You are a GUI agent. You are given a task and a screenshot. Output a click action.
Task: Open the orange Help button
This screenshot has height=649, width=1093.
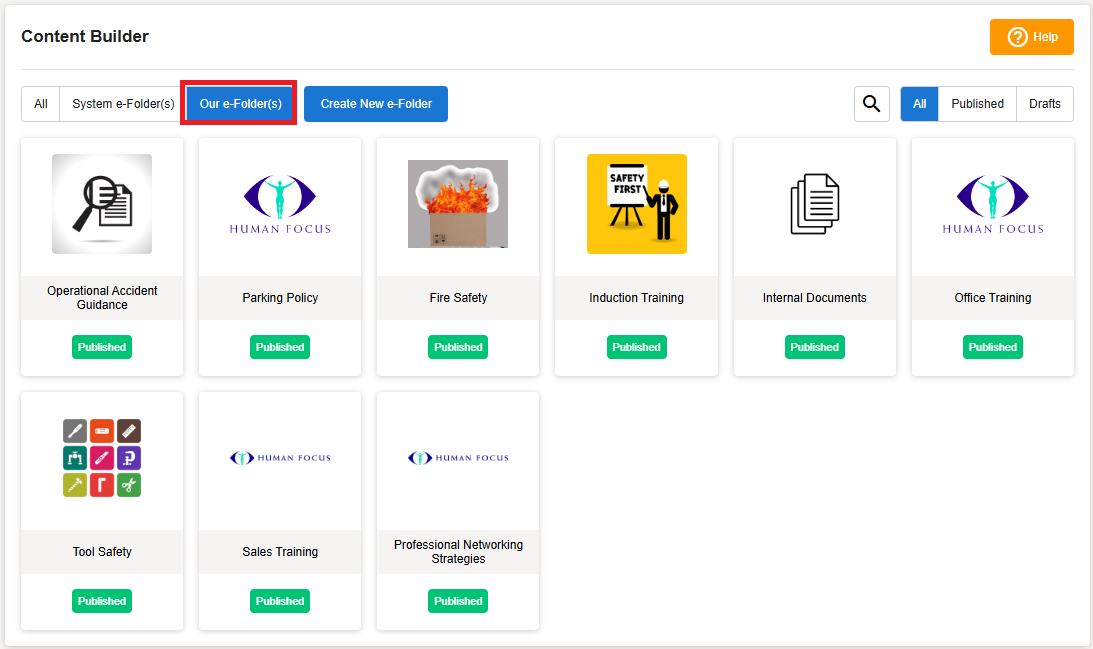click(x=1031, y=37)
